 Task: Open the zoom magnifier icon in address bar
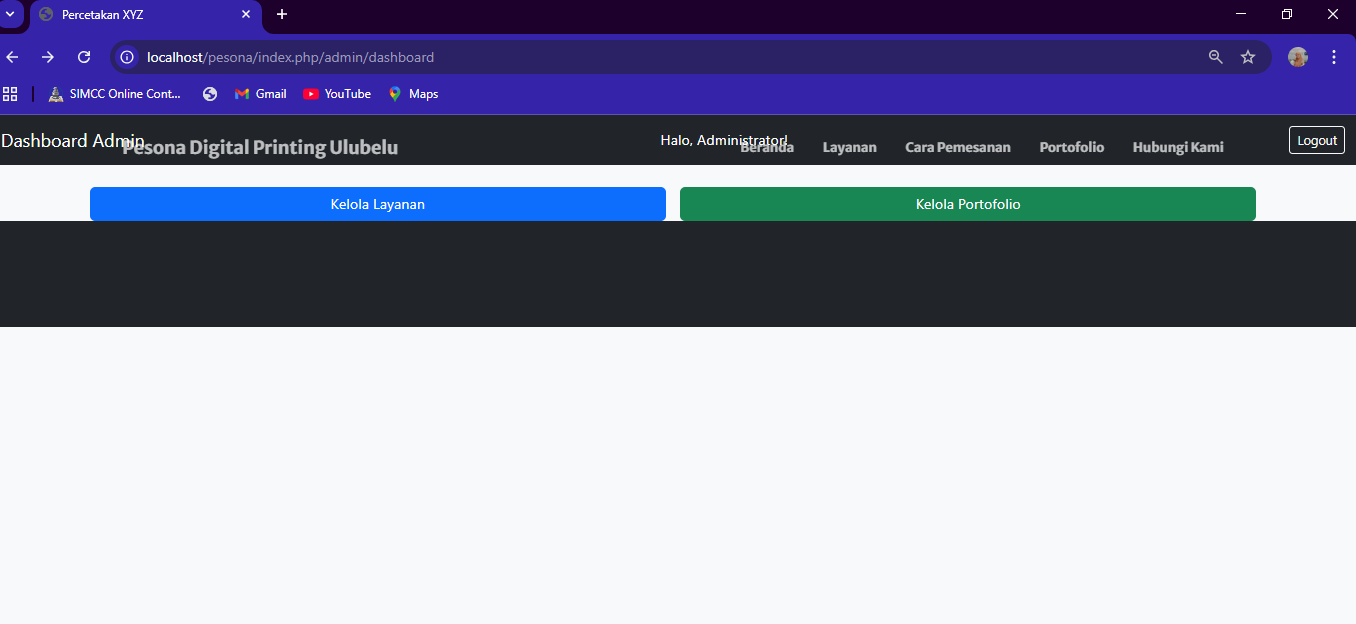(1215, 57)
